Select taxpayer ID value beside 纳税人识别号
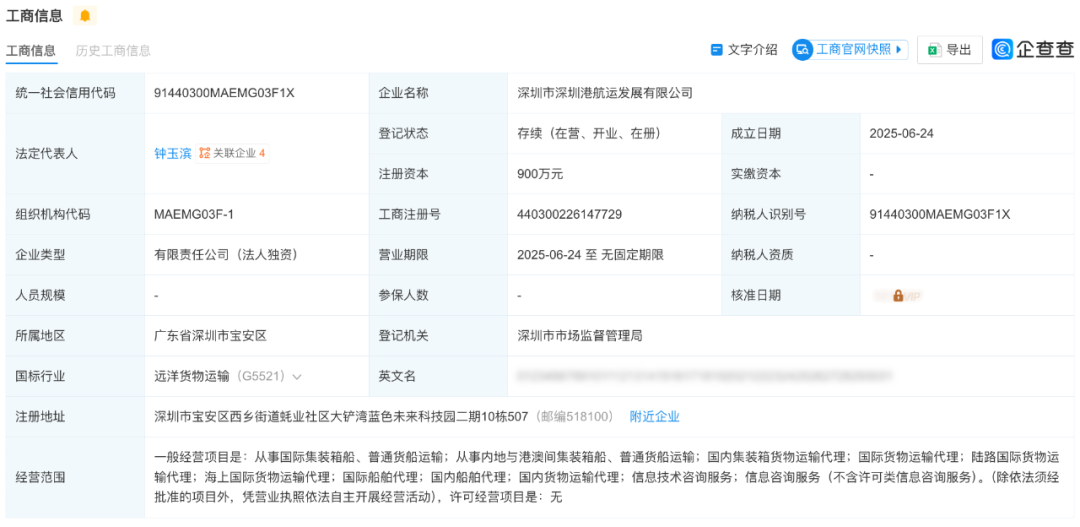This screenshot has height=527, width=1080. 940,214
